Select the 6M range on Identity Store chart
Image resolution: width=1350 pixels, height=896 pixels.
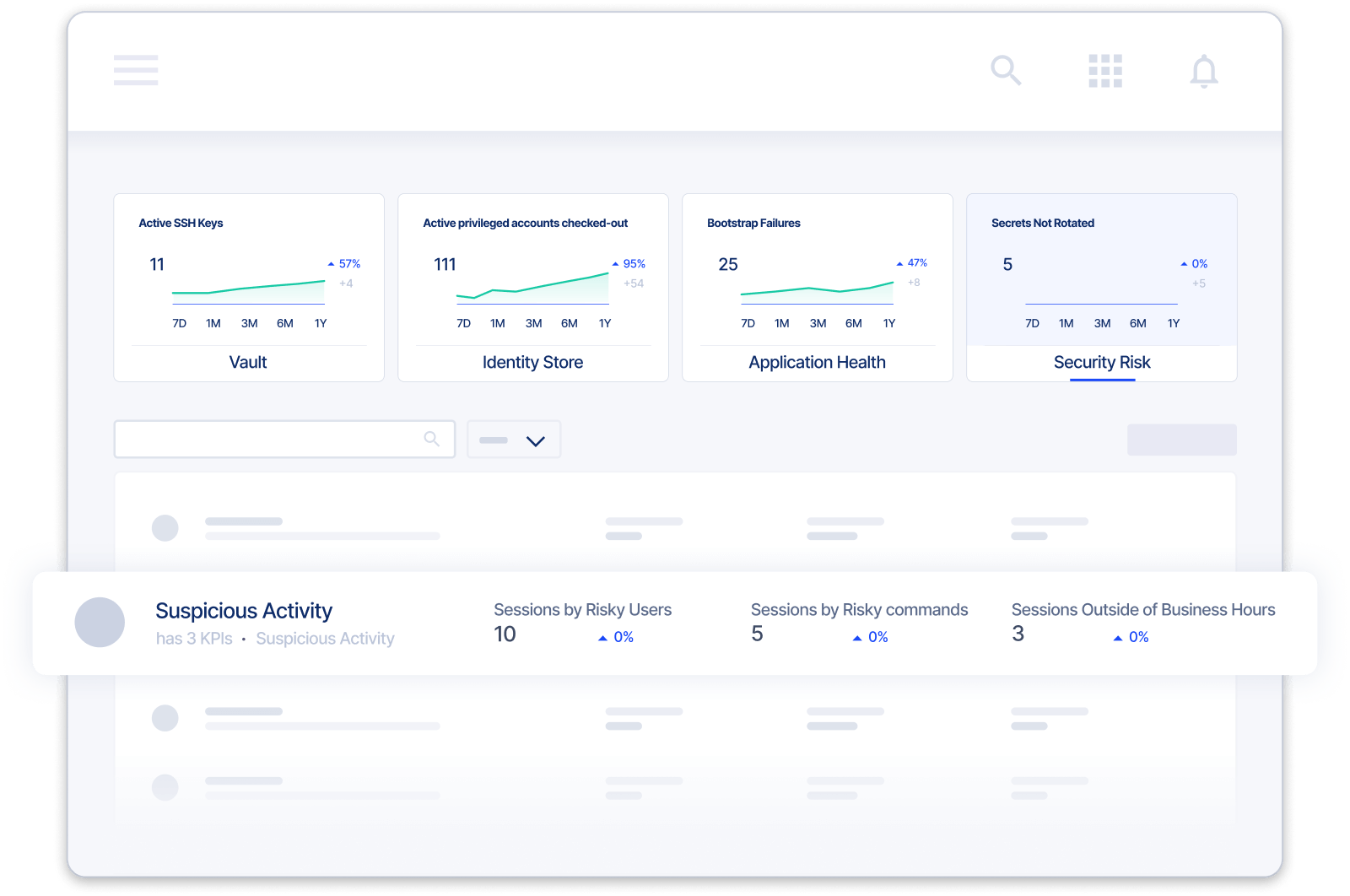(570, 323)
